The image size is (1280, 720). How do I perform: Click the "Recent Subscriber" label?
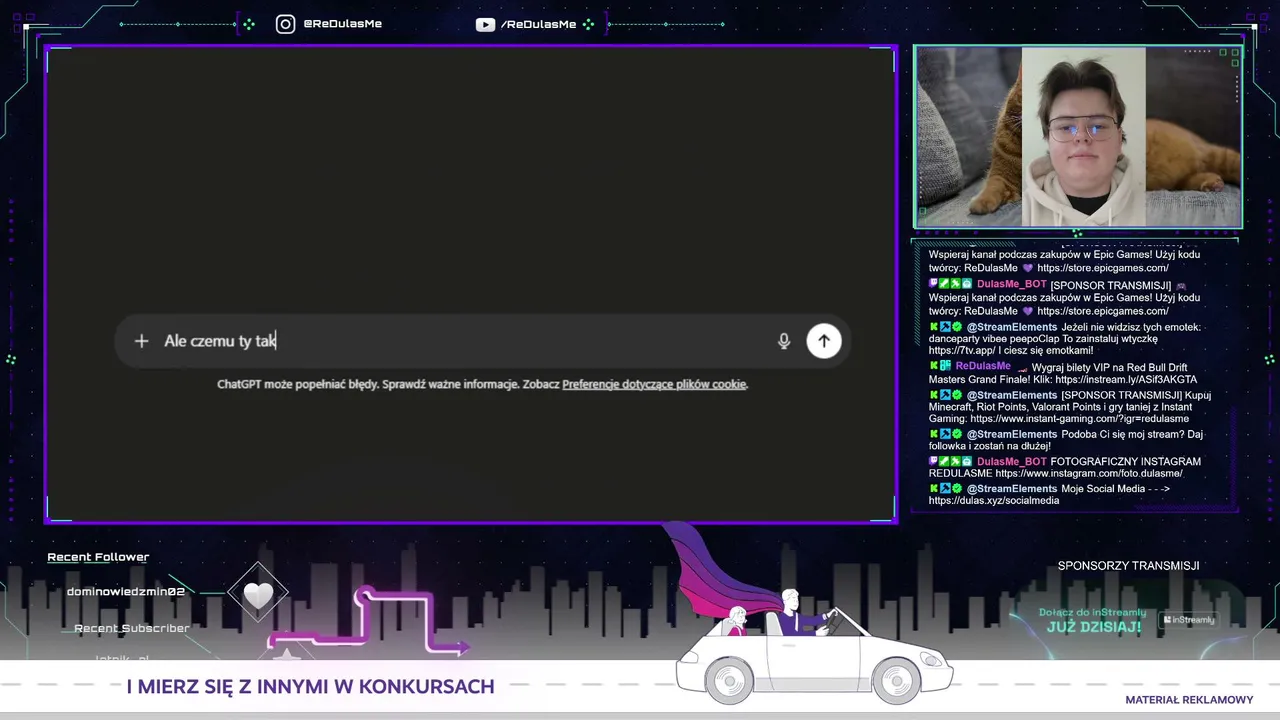click(132, 628)
